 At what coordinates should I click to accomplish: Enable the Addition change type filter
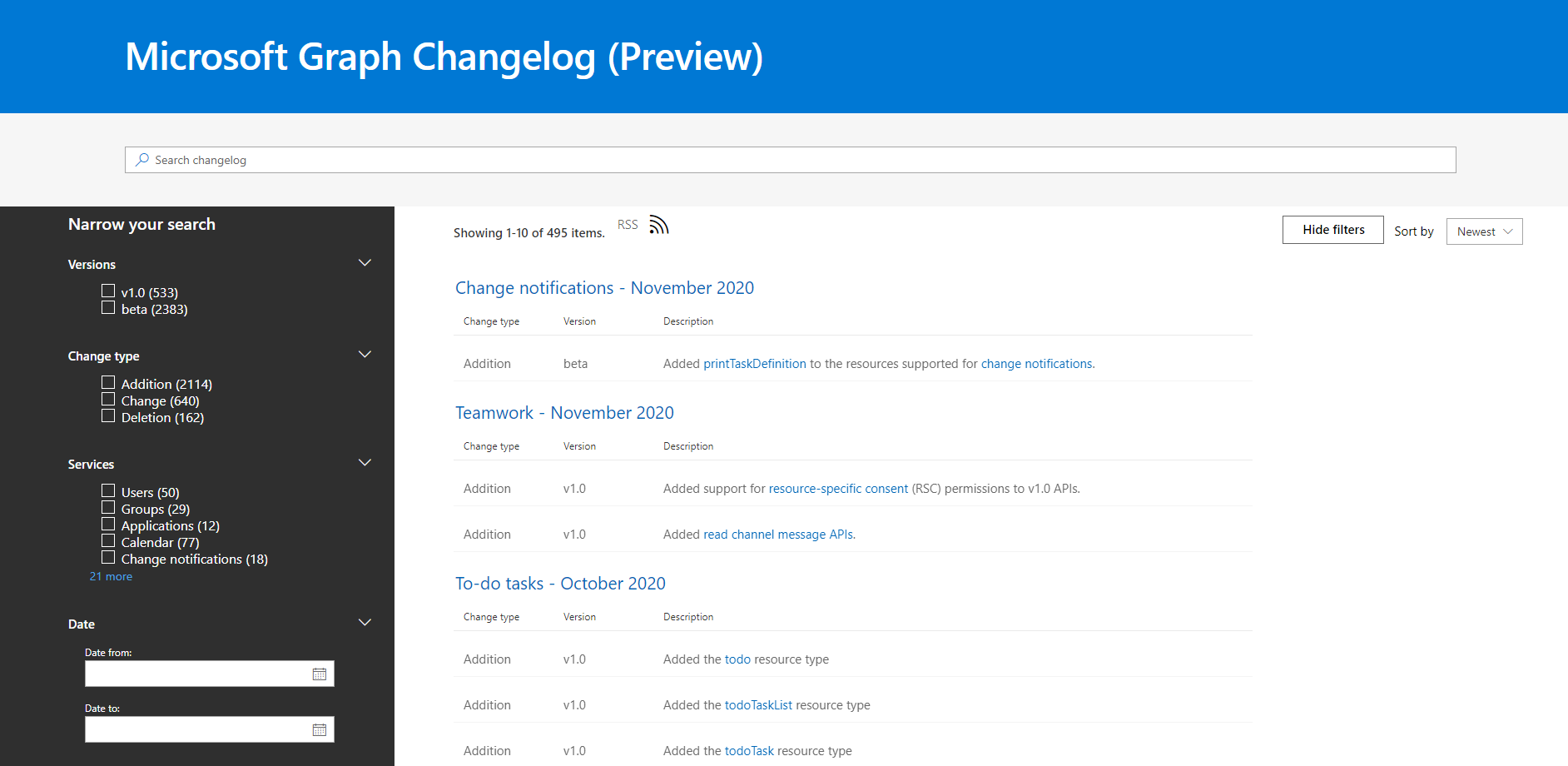tap(108, 381)
